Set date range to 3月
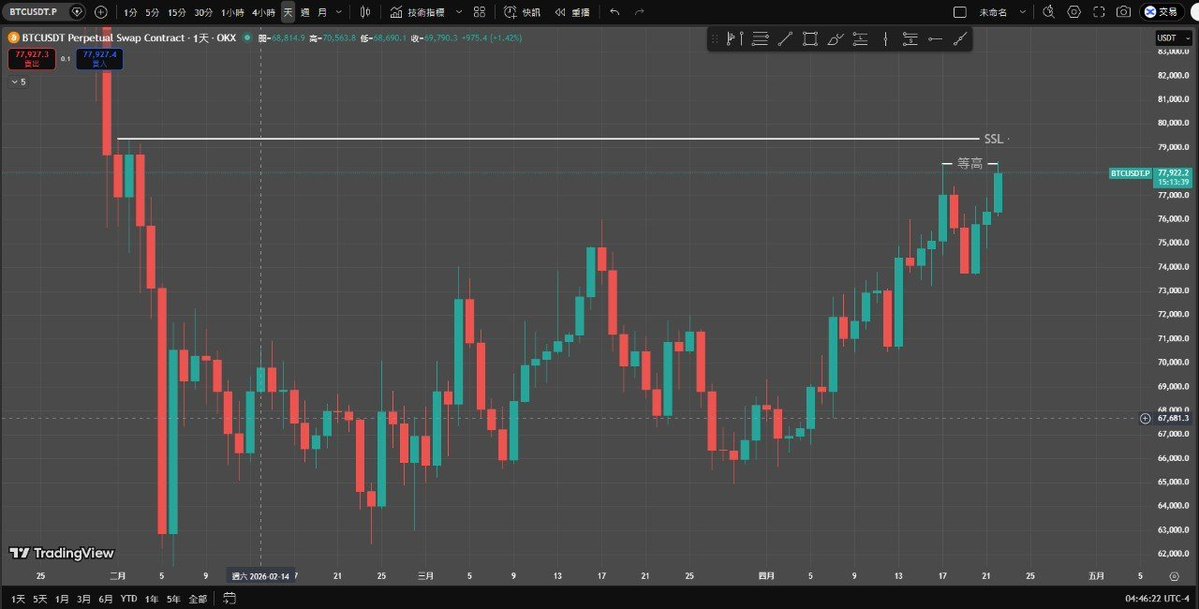The width and height of the screenshot is (1199, 609). point(84,599)
